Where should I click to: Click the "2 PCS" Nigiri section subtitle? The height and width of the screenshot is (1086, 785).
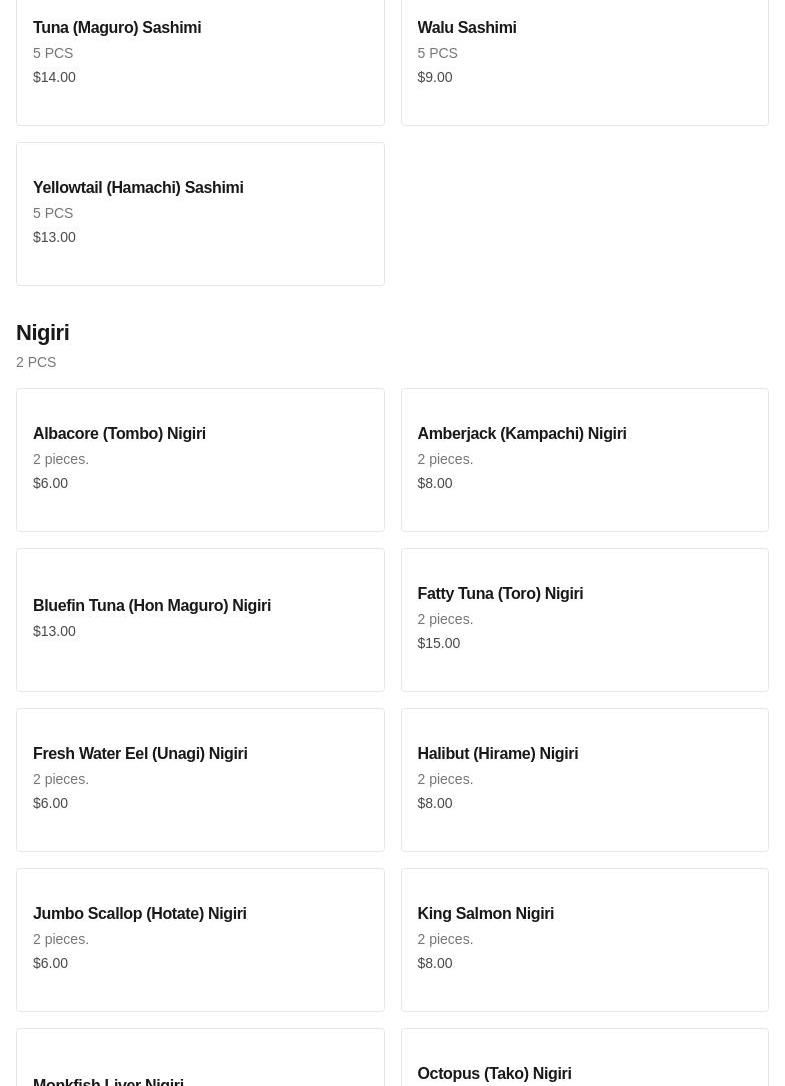36,362
